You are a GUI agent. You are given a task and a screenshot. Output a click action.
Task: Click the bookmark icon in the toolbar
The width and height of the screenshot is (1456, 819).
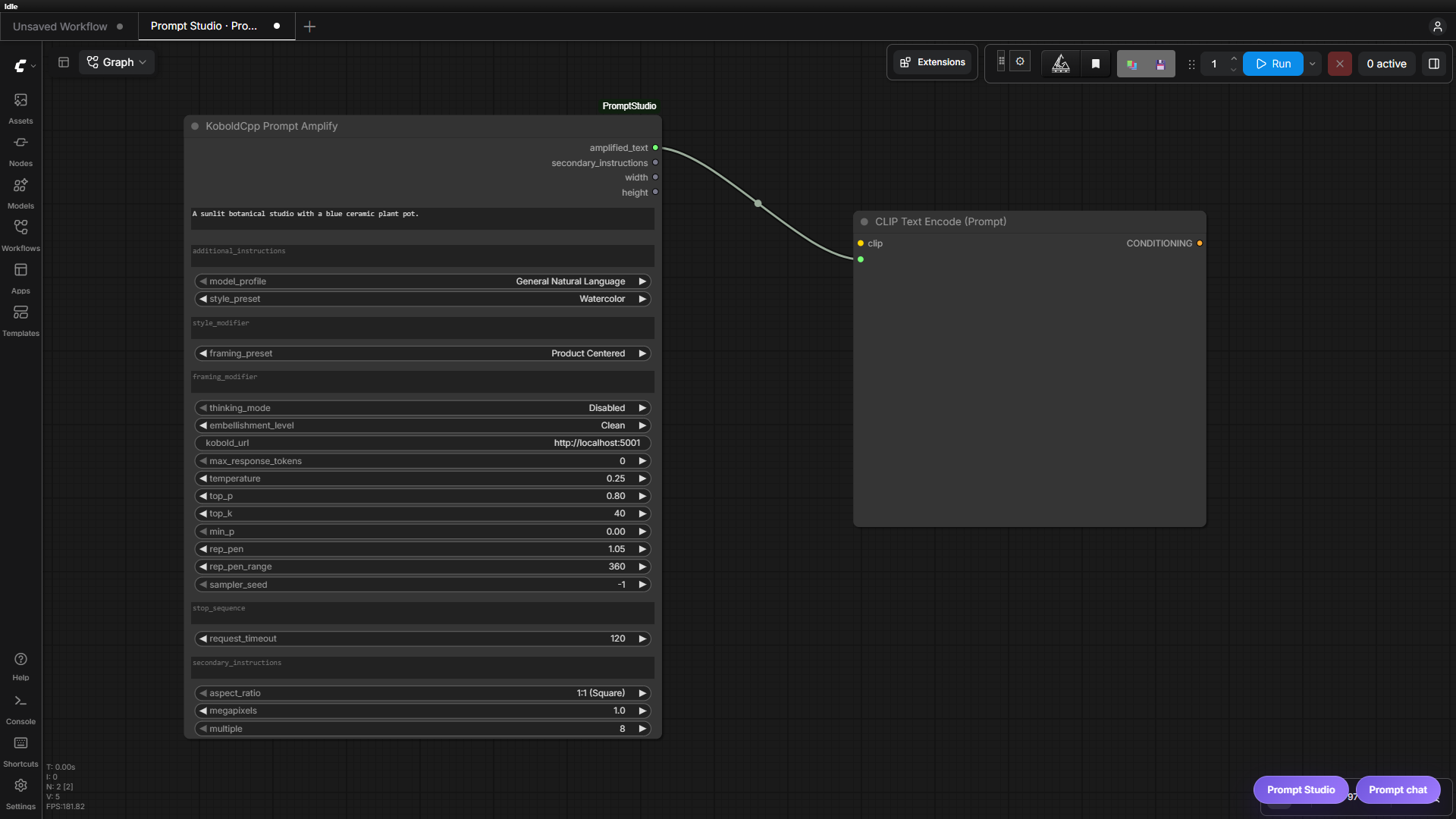(1095, 64)
